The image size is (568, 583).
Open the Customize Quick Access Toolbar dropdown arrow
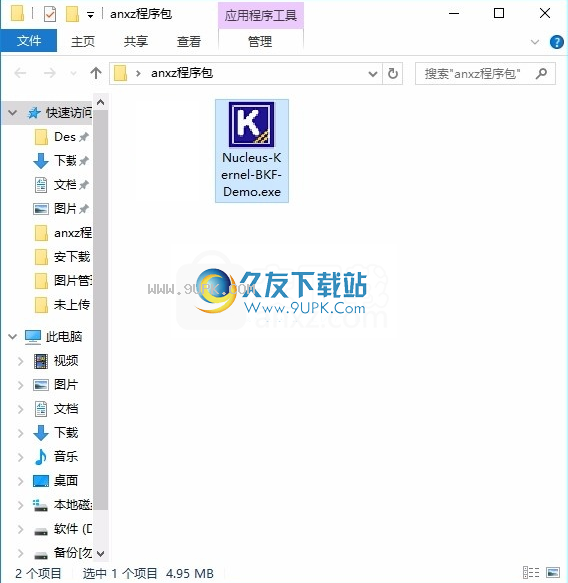click(90, 15)
